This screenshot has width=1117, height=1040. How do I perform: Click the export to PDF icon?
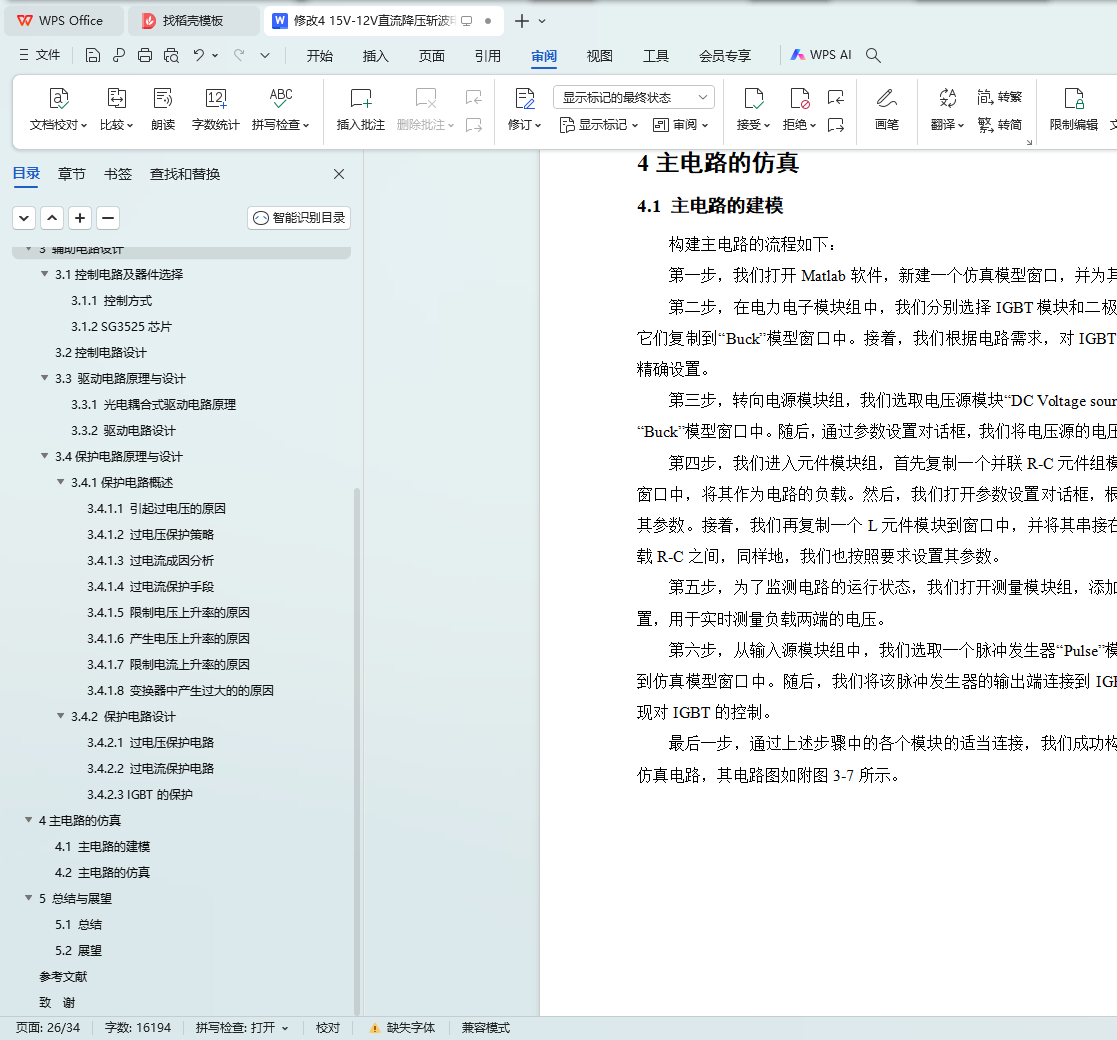click(119, 56)
